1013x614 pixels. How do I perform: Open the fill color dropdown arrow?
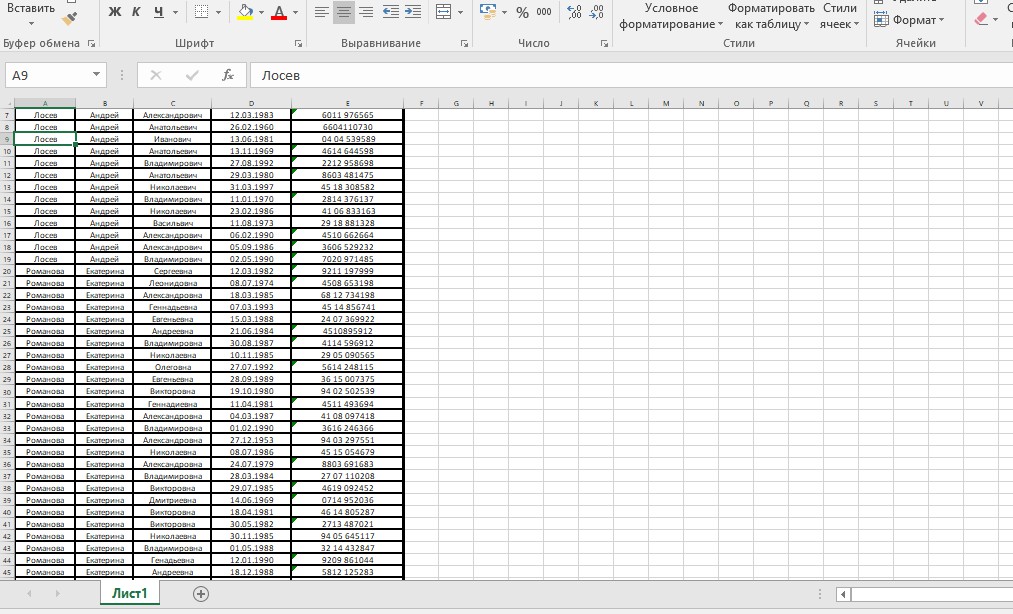261,12
